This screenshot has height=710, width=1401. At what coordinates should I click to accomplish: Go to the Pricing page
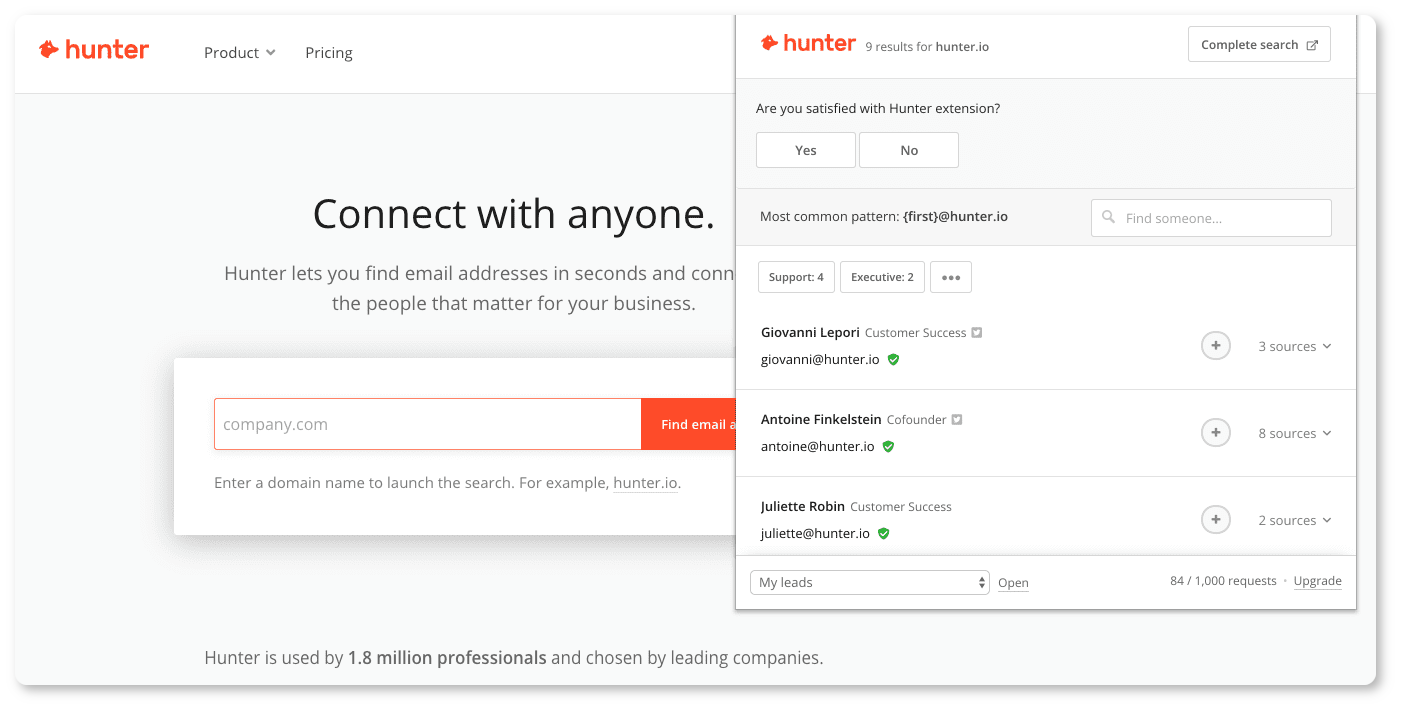coord(329,53)
